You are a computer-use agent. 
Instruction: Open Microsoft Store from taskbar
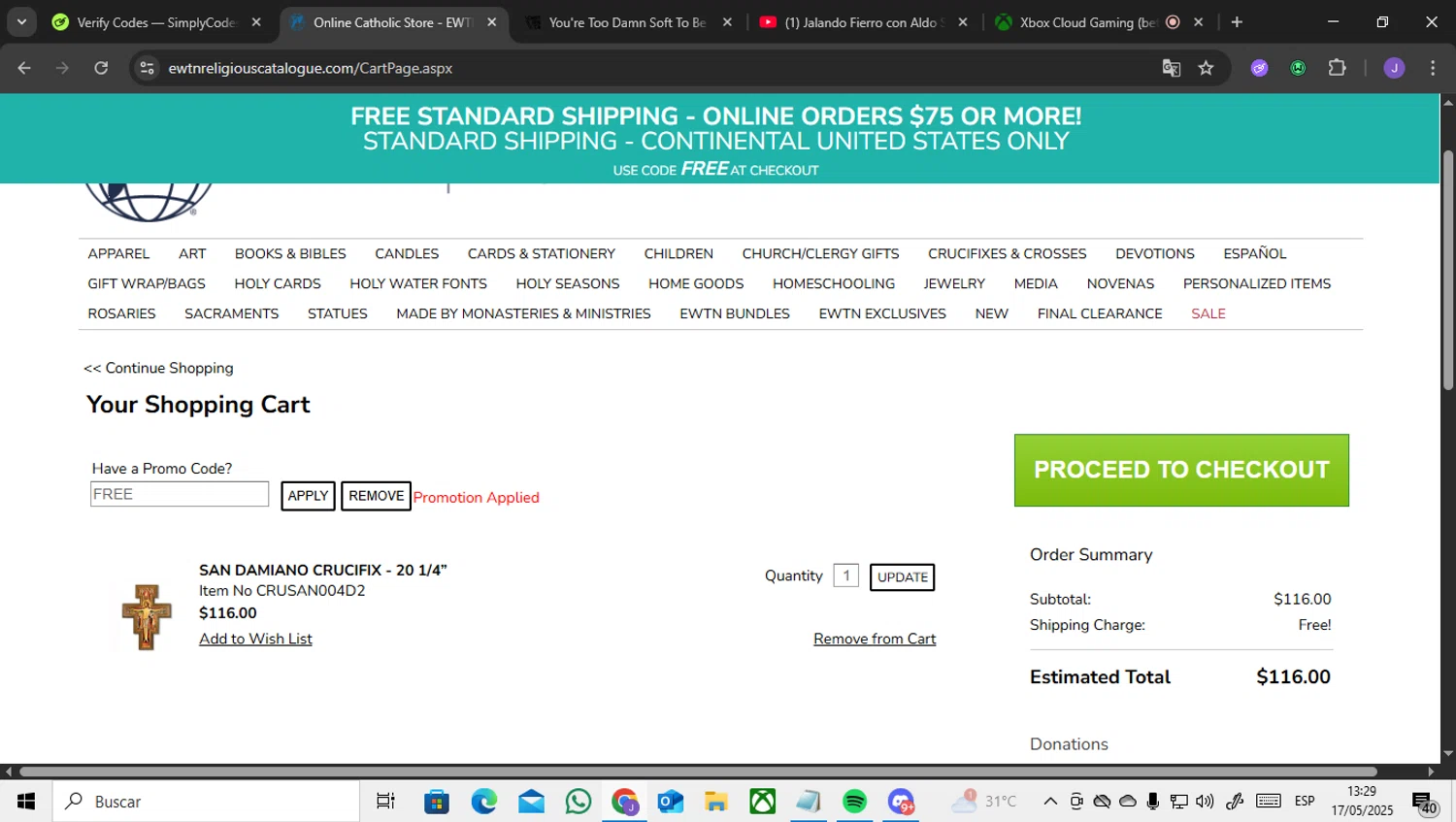pyautogui.click(x=437, y=802)
